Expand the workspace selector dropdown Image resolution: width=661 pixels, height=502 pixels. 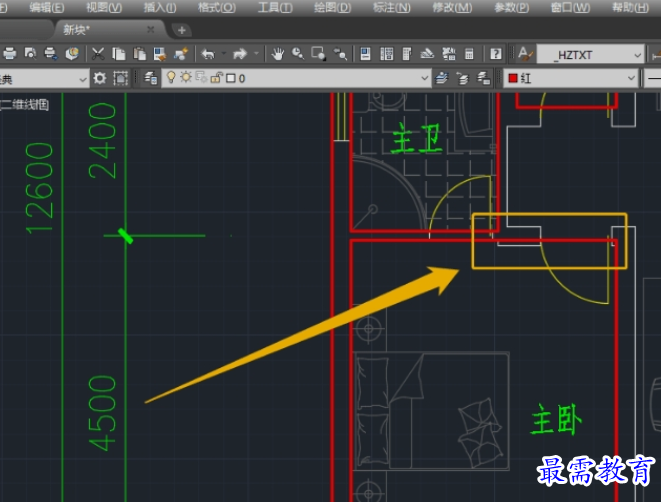coord(83,79)
